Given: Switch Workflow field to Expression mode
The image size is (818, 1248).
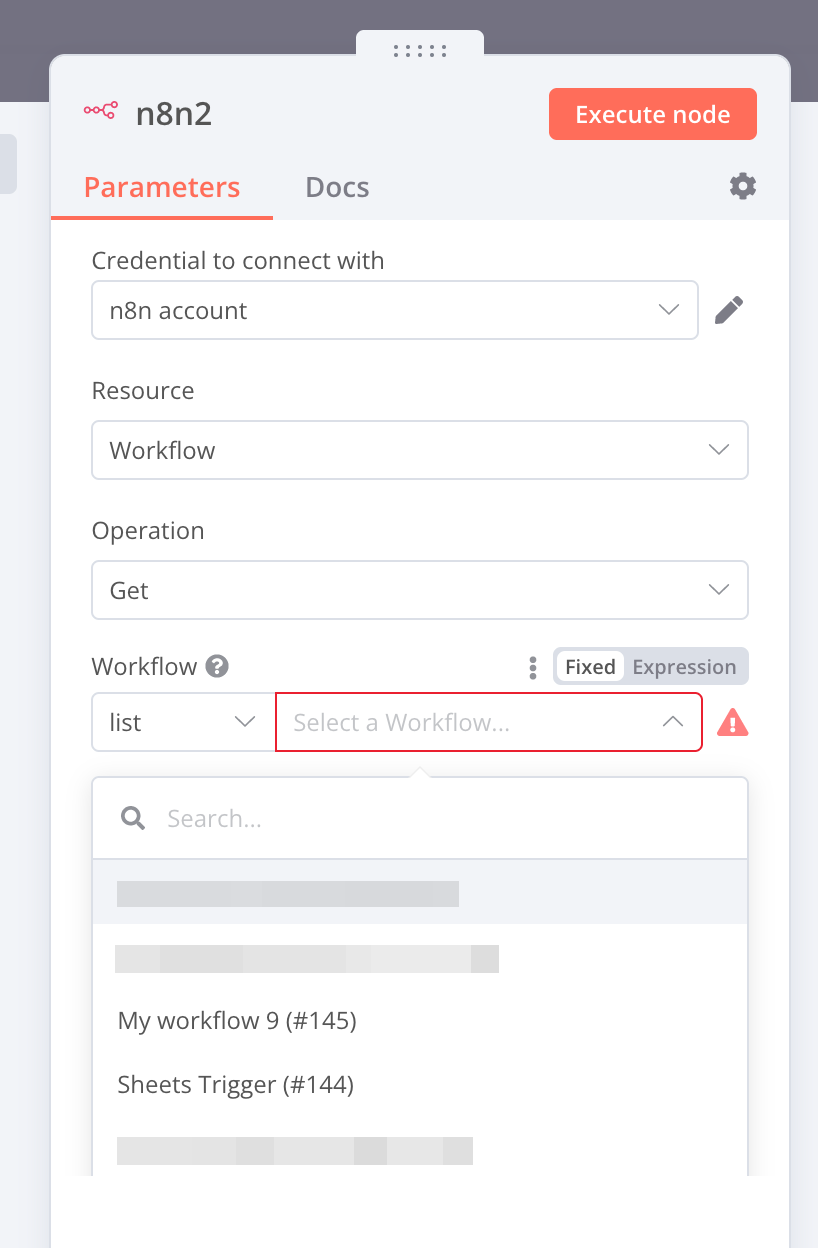Looking at the screenshot, I should 684,667.
